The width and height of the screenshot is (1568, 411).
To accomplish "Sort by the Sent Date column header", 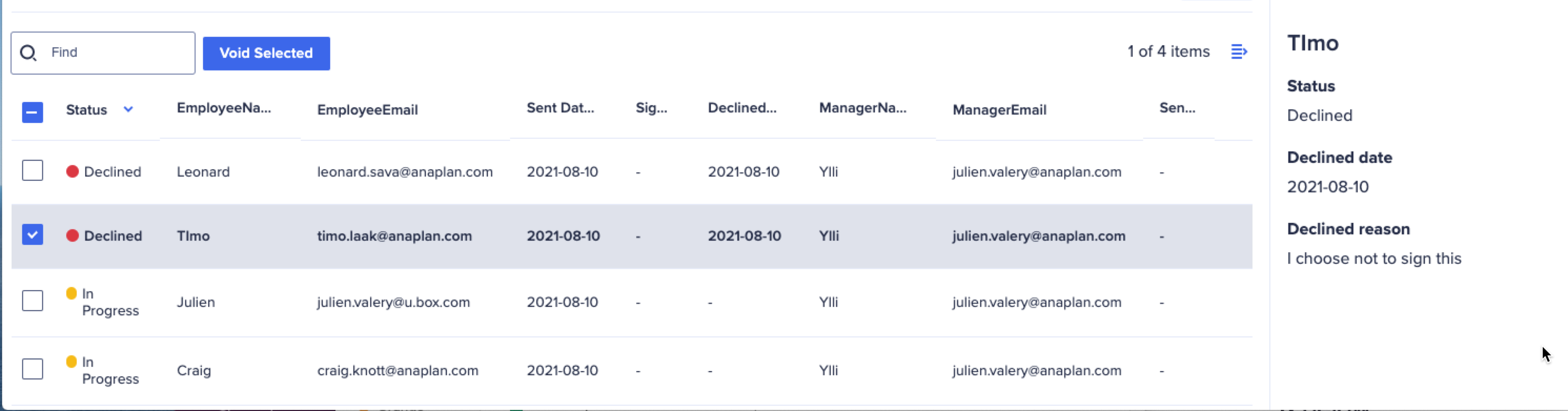I will coord(560,108).
